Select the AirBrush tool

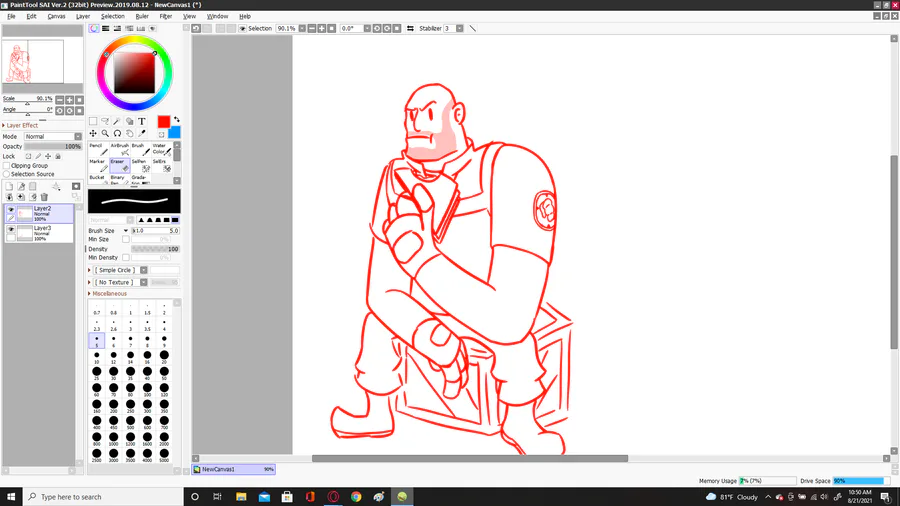(119, 149)
